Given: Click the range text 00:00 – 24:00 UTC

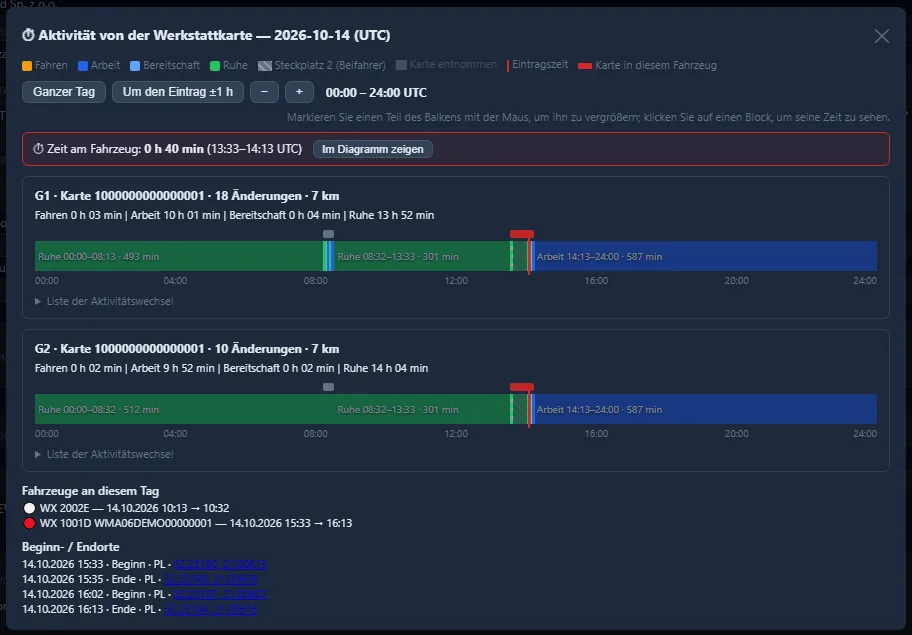Looking at the screenshot, I should tap(376, 92).
